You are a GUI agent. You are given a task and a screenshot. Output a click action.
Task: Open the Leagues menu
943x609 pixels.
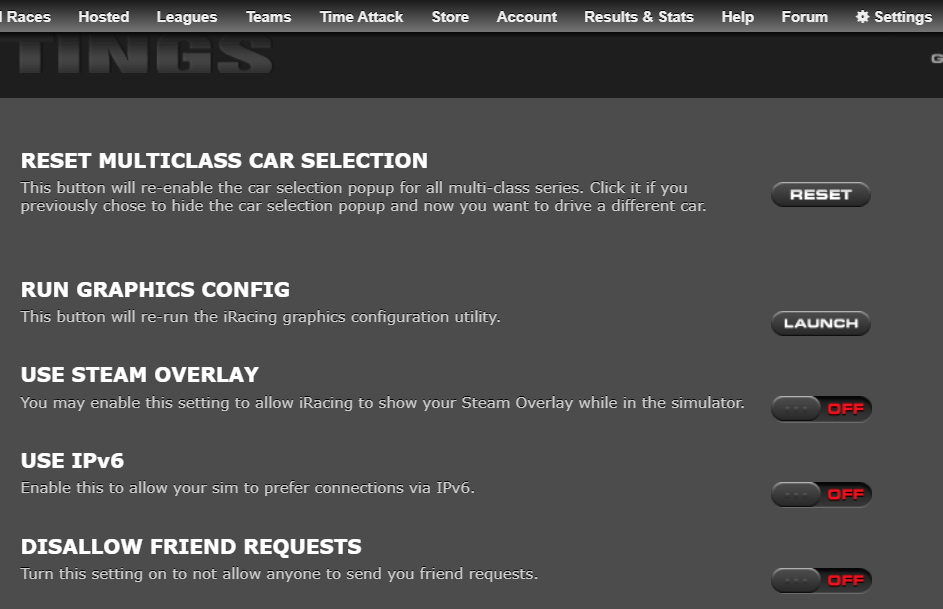coord(186,17)
